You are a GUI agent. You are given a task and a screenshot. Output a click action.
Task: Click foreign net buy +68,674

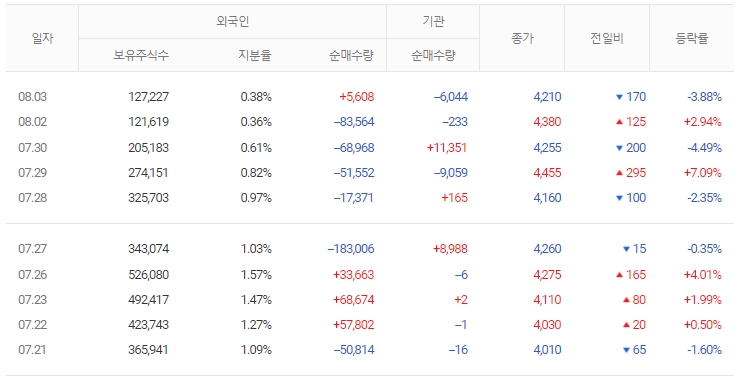[353, 299]
